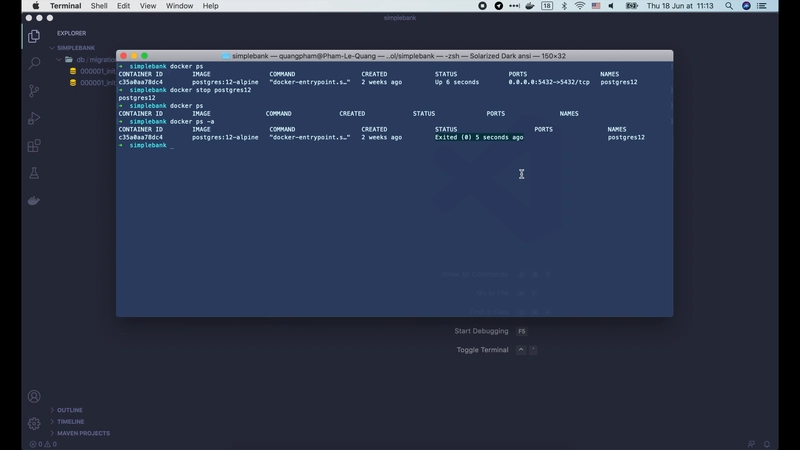Click the battery icon in menu bar
Image resolution: width=800 pixels, height=450 pixels.
coord(632,6)
